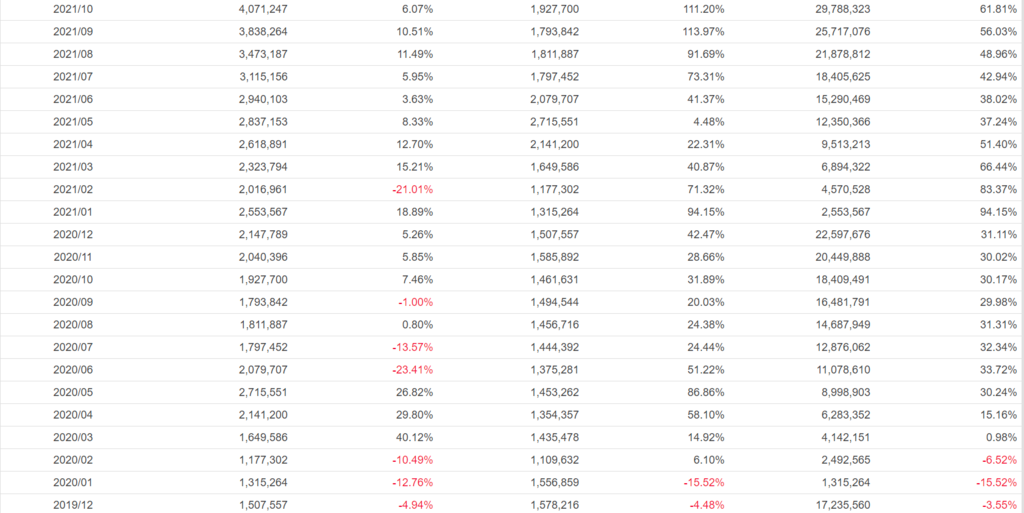Select the 2020/09 date cell
The image size is (1024, 513).
tap(72, 302)
